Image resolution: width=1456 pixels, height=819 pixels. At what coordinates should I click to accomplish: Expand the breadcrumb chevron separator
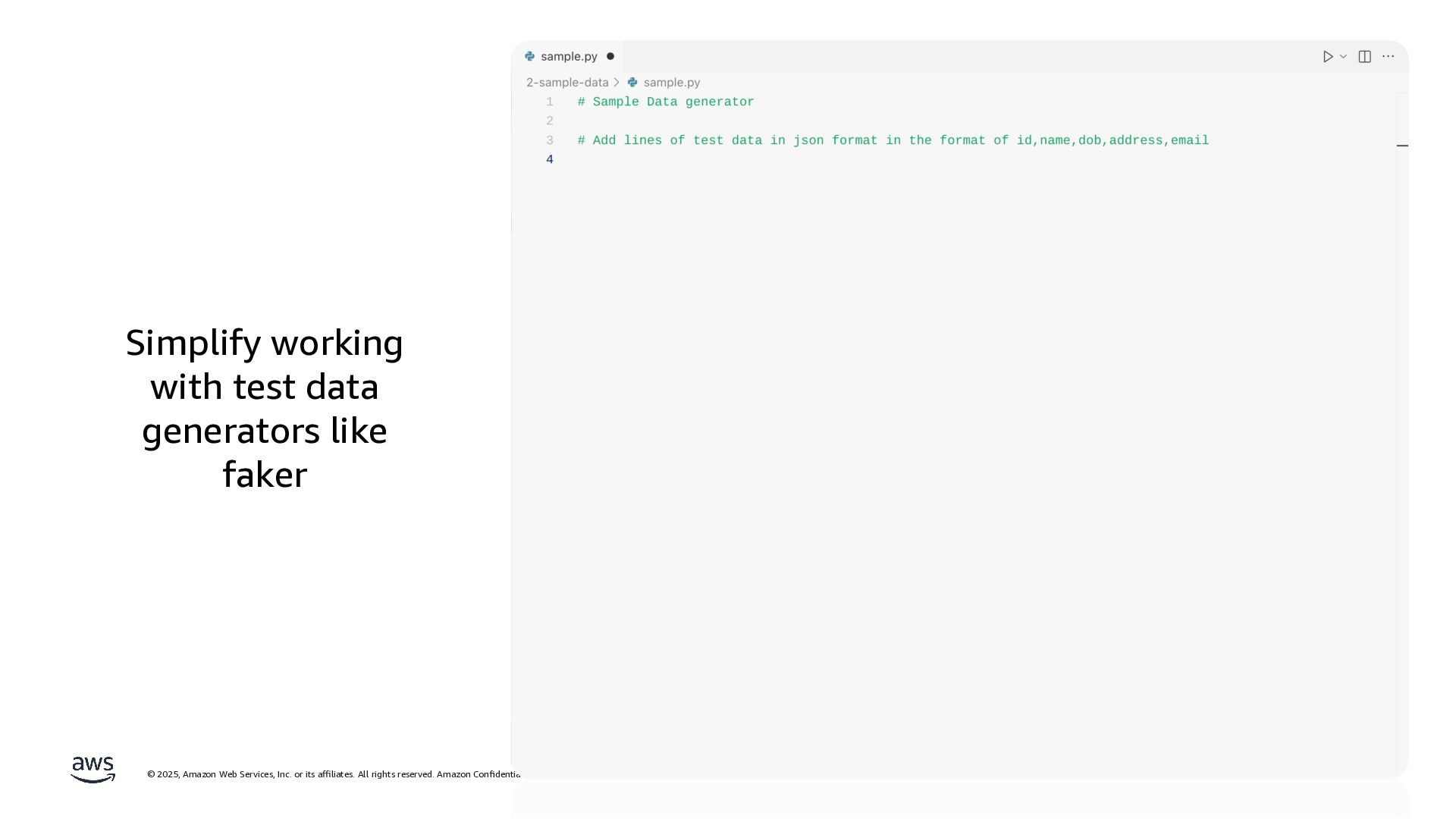617,83
